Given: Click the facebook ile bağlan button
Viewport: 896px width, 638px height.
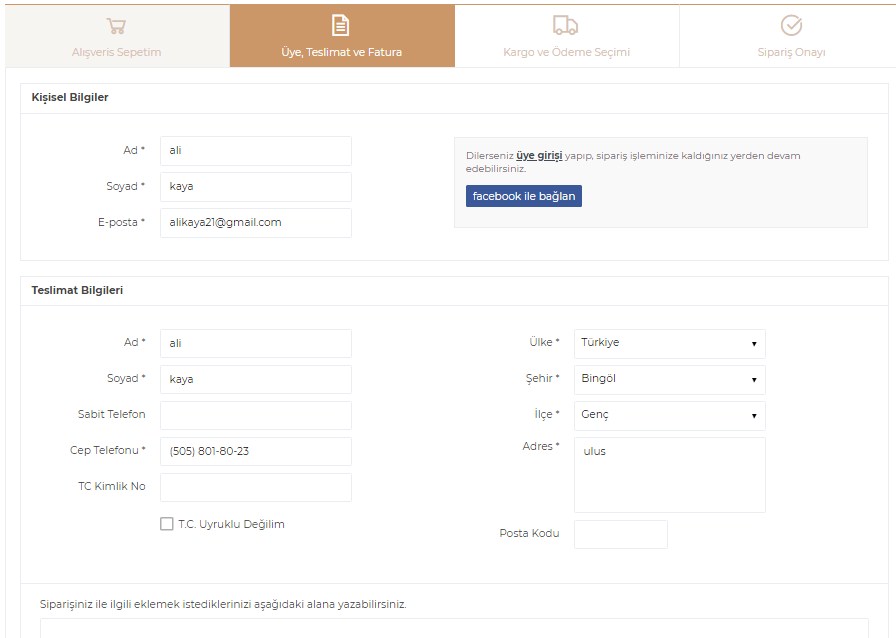Looking at the screenshot, I should click(524, 196).
